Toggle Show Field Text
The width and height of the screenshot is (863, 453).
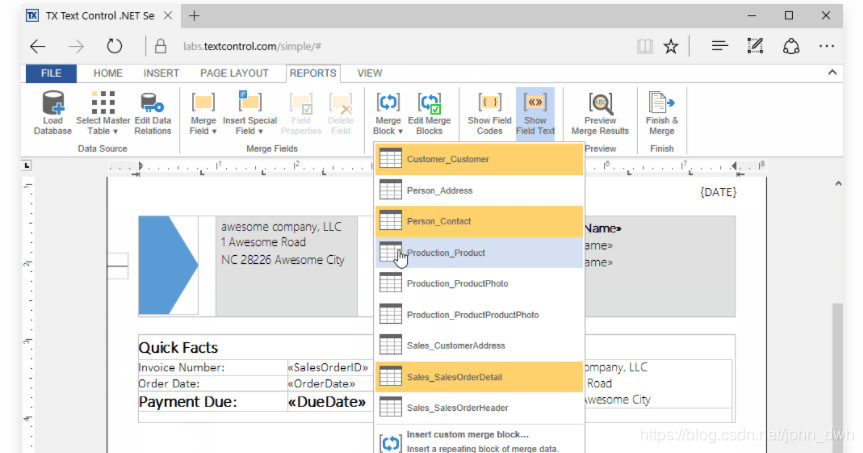pos(535,113)
